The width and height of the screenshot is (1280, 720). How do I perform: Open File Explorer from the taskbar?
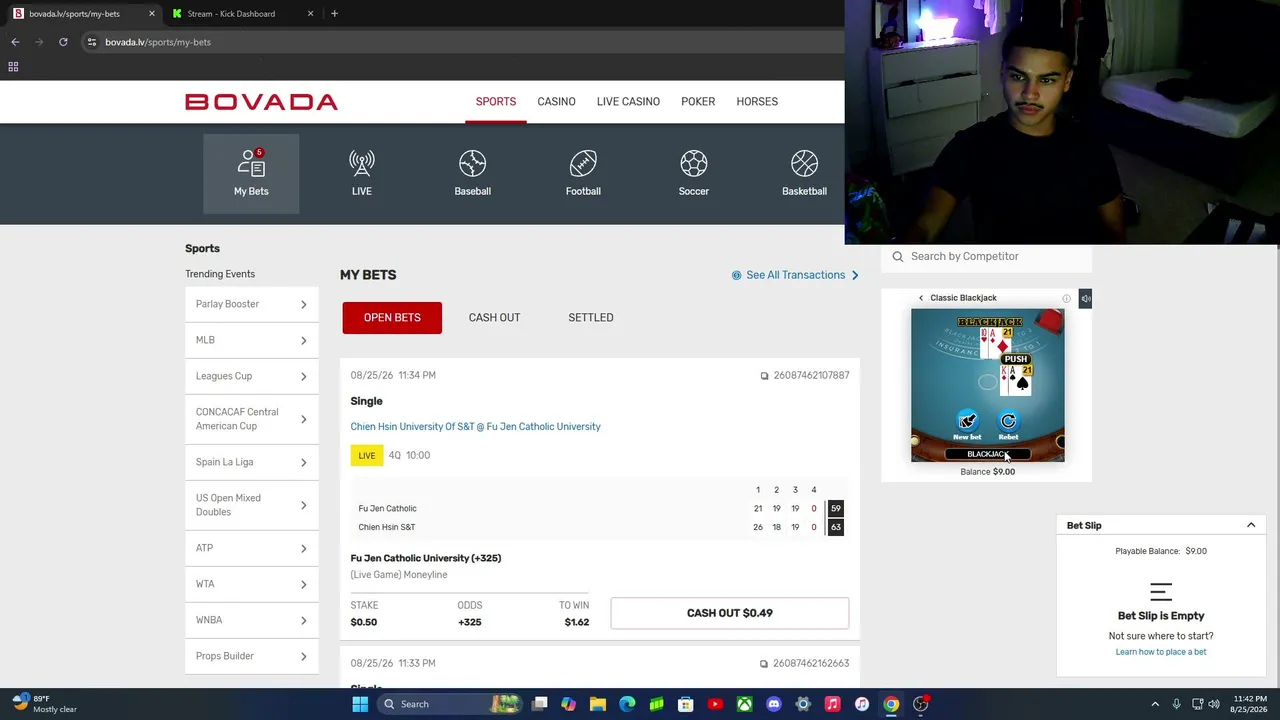[x=597, y=704]
